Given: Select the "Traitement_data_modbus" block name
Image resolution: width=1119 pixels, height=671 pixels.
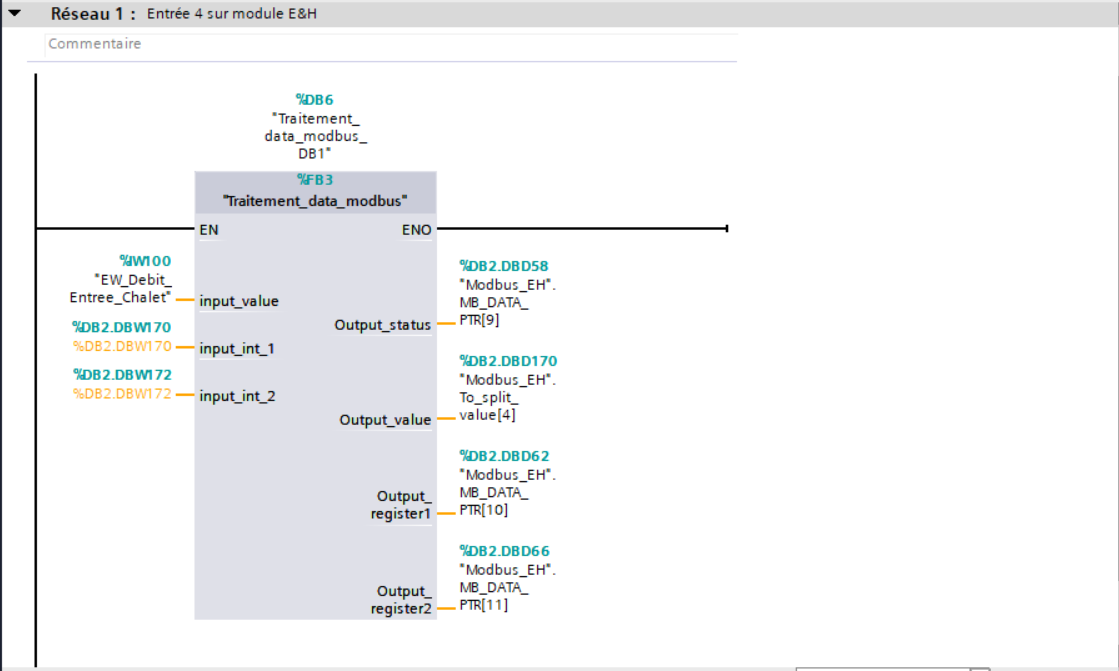Looking at the screenshot, I should click(x=316, y=201).
